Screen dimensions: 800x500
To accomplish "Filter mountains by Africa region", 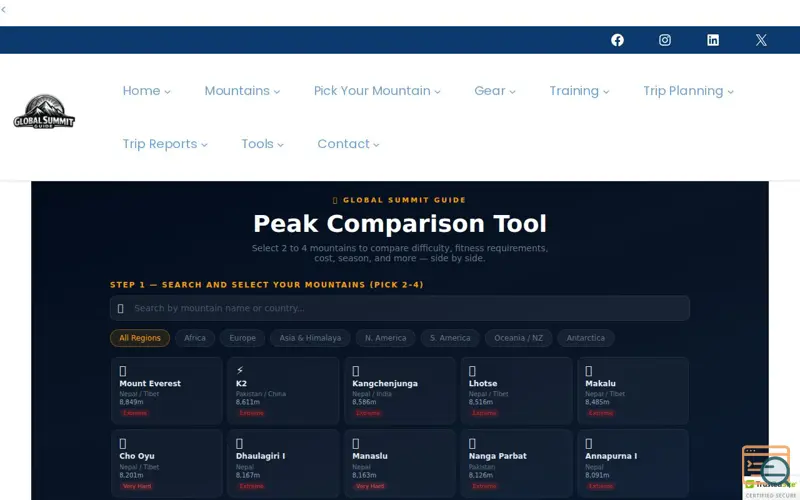I will [x=195, y=338].
